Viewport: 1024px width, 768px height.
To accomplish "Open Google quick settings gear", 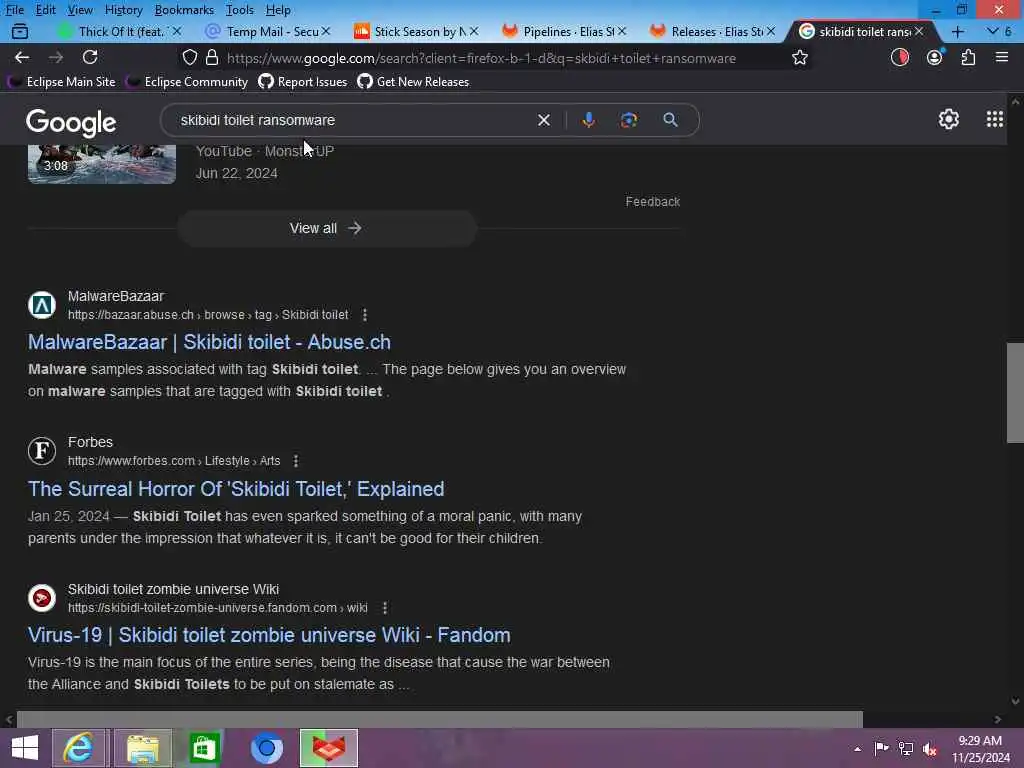I will coord(948,119).
